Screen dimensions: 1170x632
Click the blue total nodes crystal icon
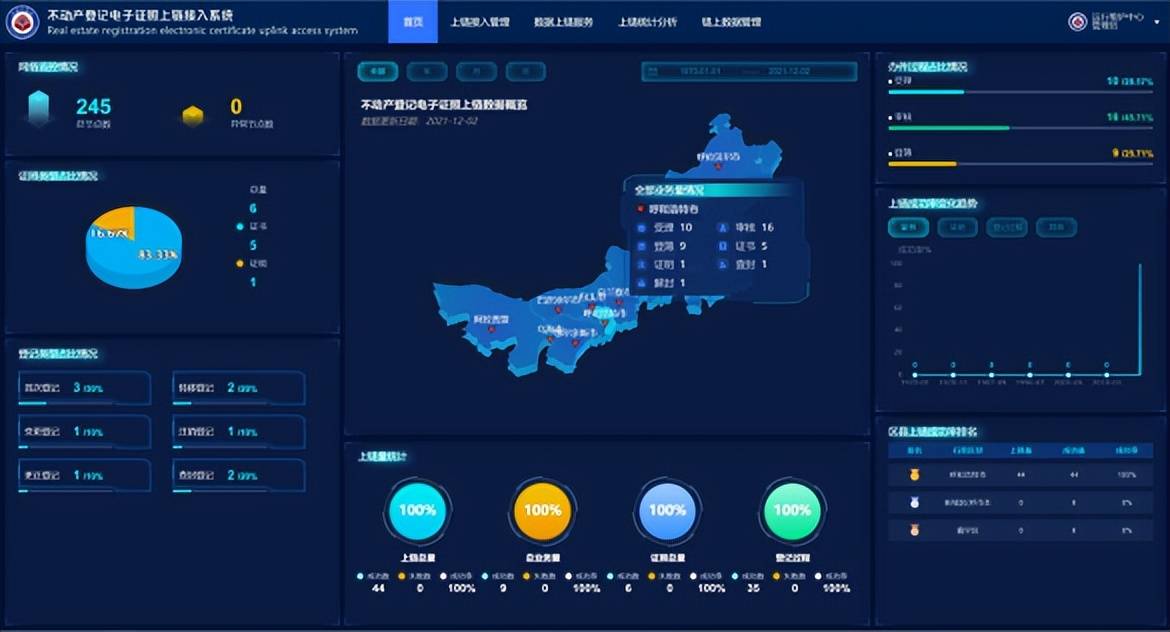pyautogui.click(x=39, y=108)
